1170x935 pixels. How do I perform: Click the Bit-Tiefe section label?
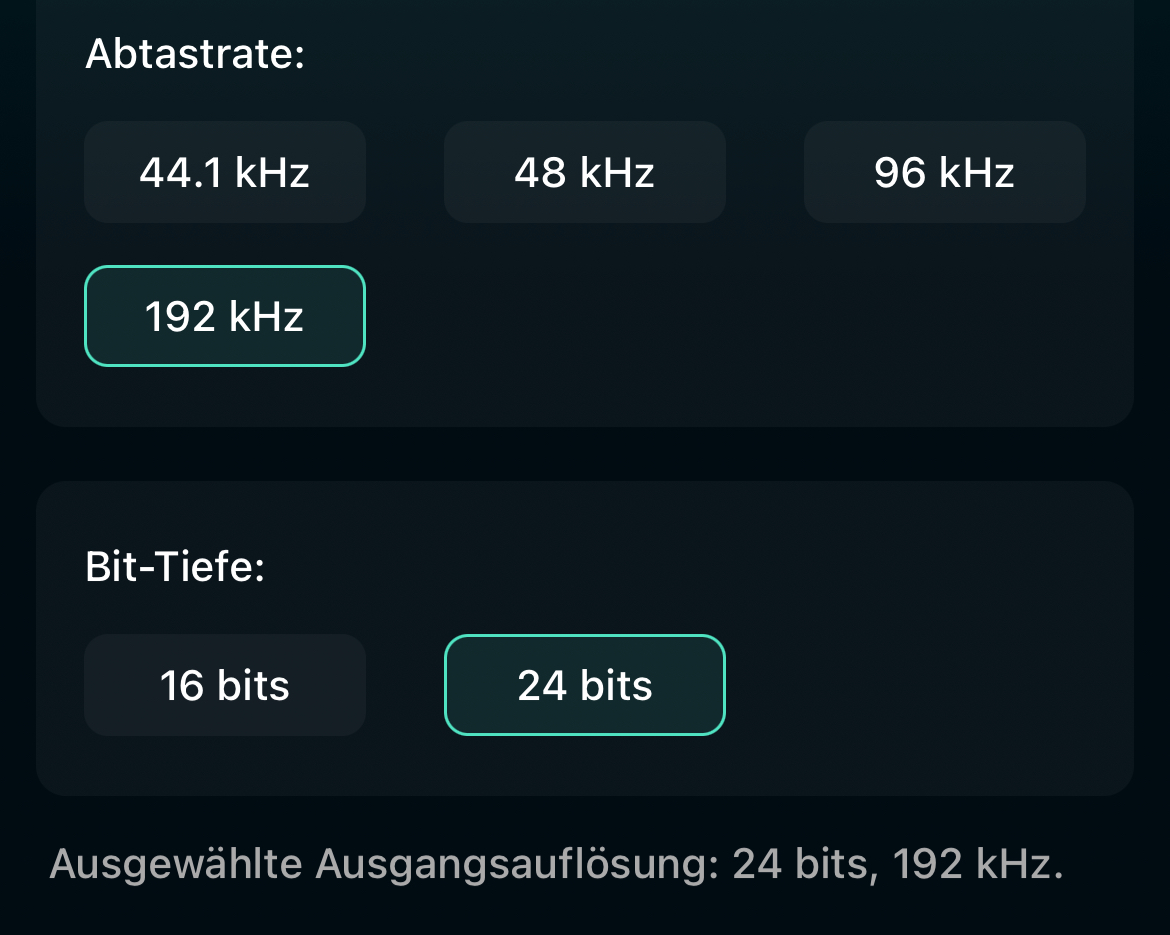pyautogui.click(x=175, y=567)
